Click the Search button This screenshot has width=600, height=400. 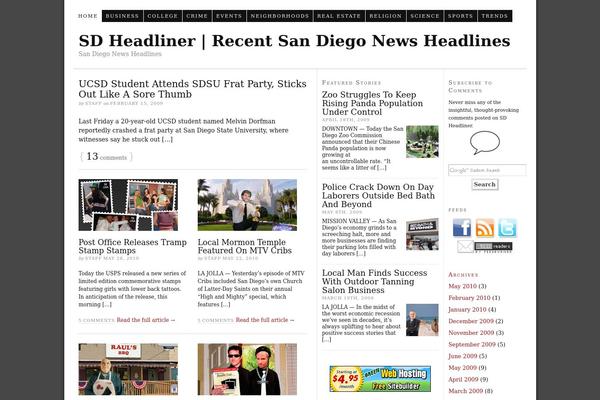[x=484, y=184]
